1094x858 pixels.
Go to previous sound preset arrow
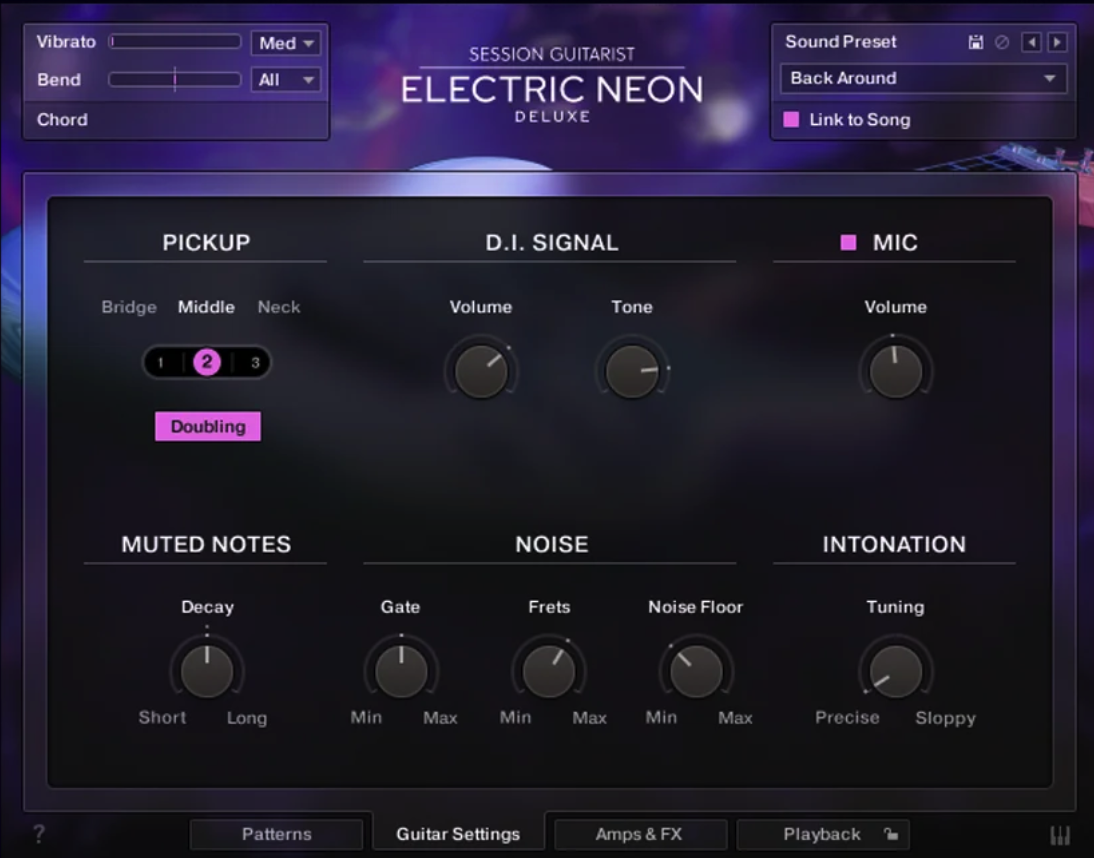[1031, 43]
